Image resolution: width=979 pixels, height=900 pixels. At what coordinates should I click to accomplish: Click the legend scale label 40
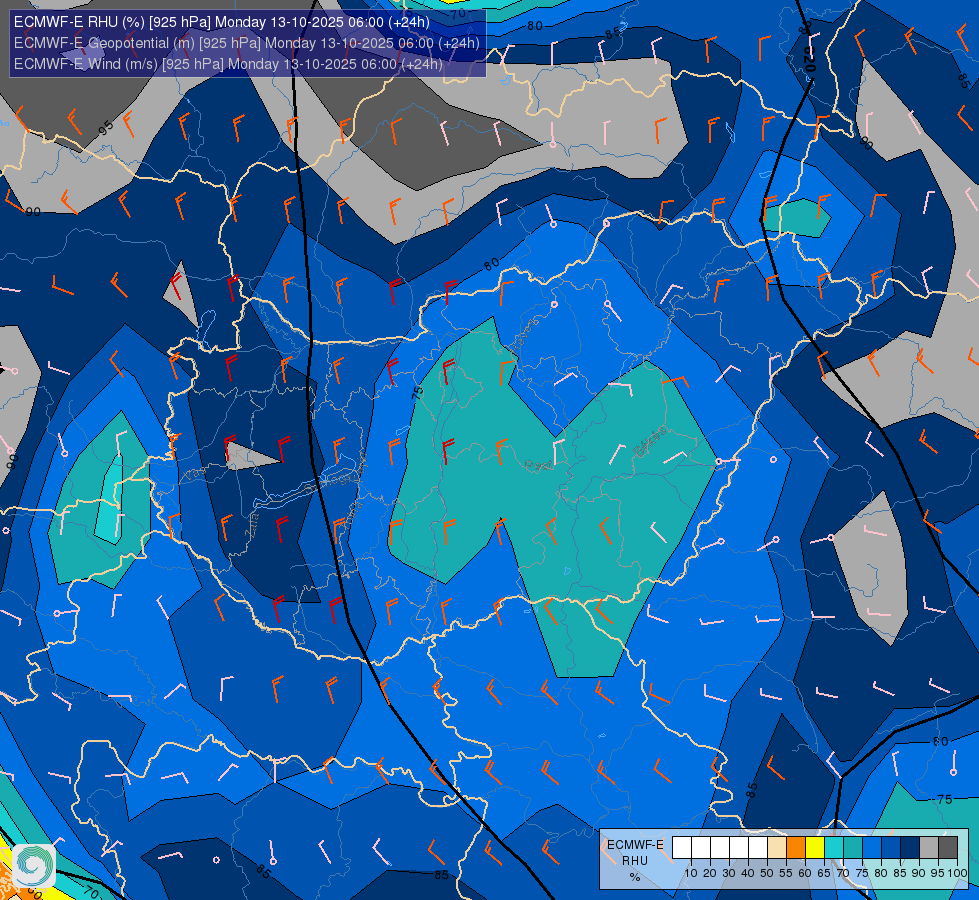pos(748,874)
